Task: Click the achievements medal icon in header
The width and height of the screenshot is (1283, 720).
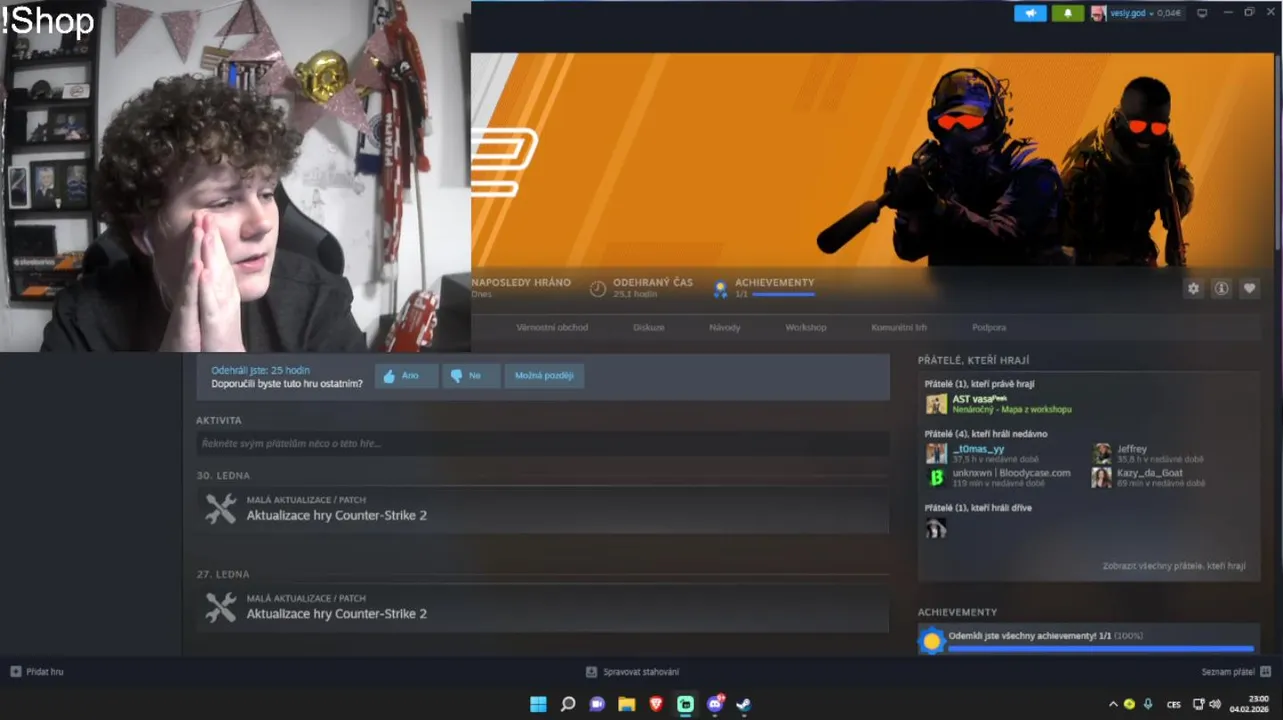Action: coord(719,289)
